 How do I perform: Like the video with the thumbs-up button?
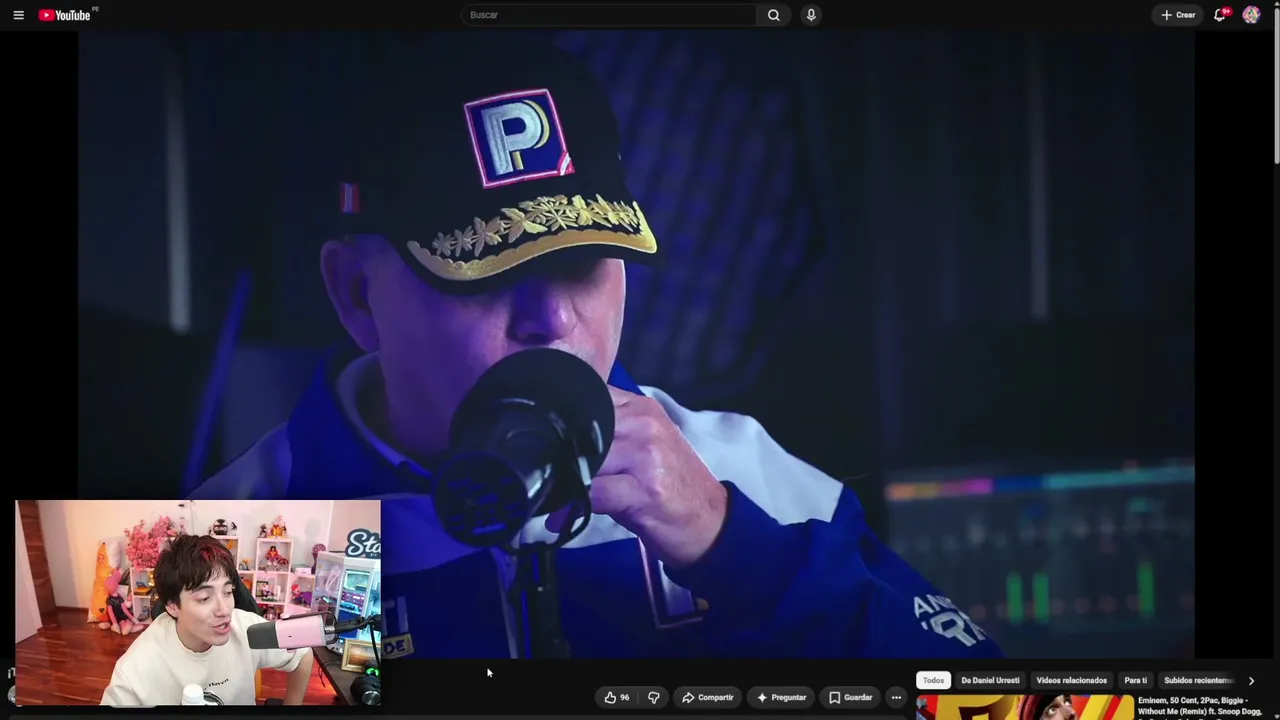[617, 698]
